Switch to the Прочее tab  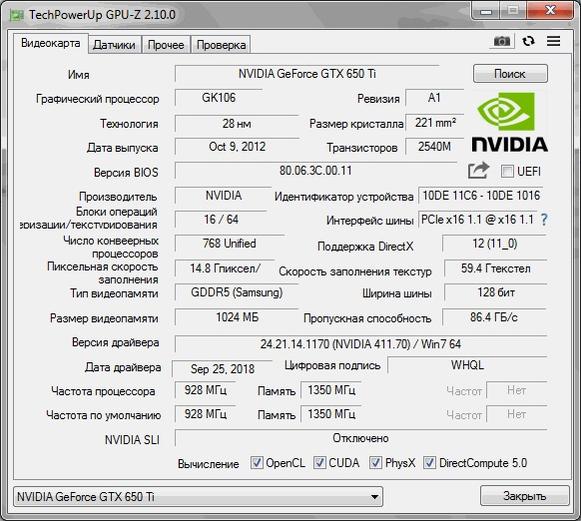pyautogui.click(x=166, y=45)
